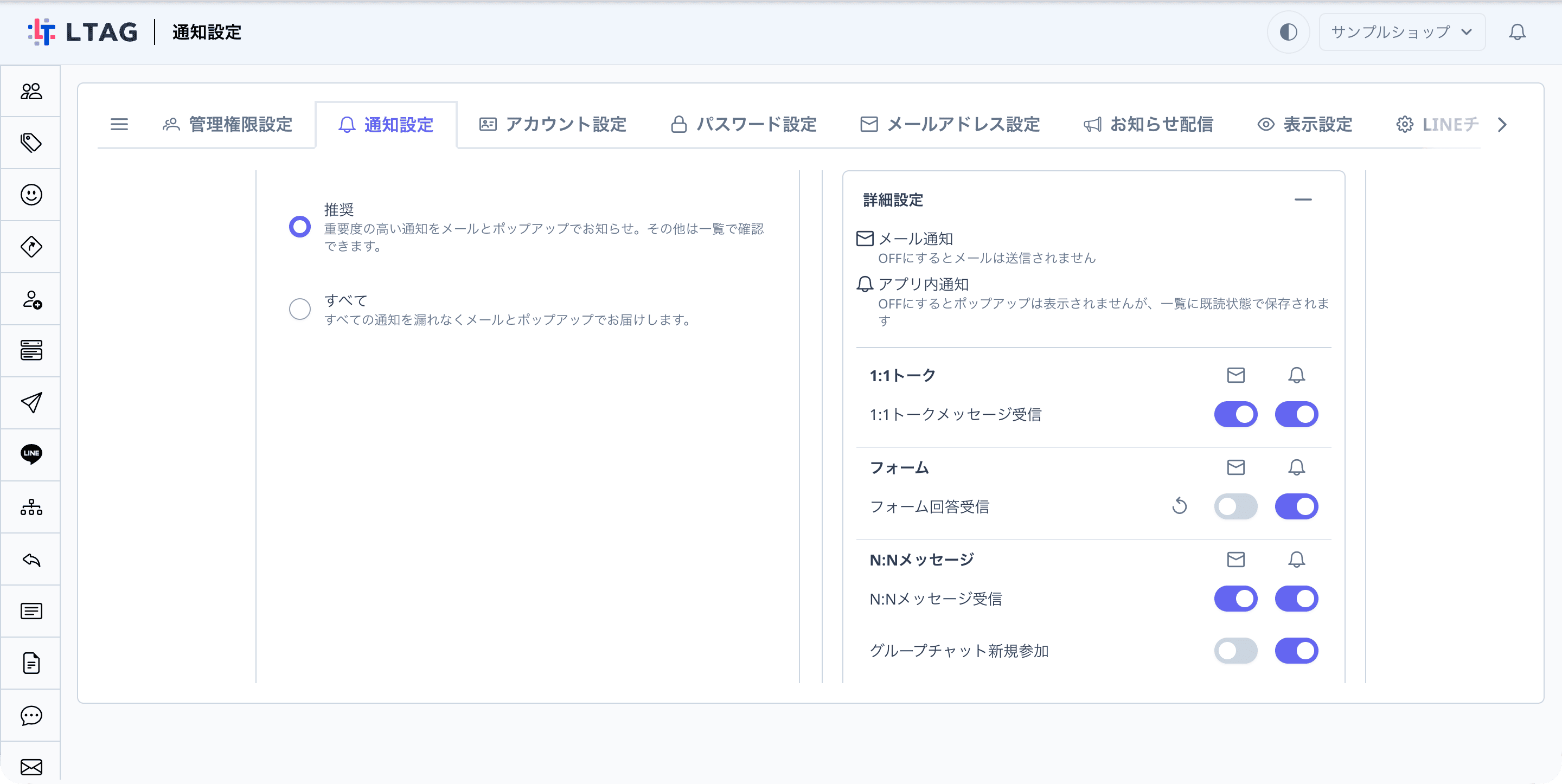The width and height of the screenshot is (1562, 784).
Task: Disable app notification toggle for フォーム回答受信
Action: (1296, 506)
